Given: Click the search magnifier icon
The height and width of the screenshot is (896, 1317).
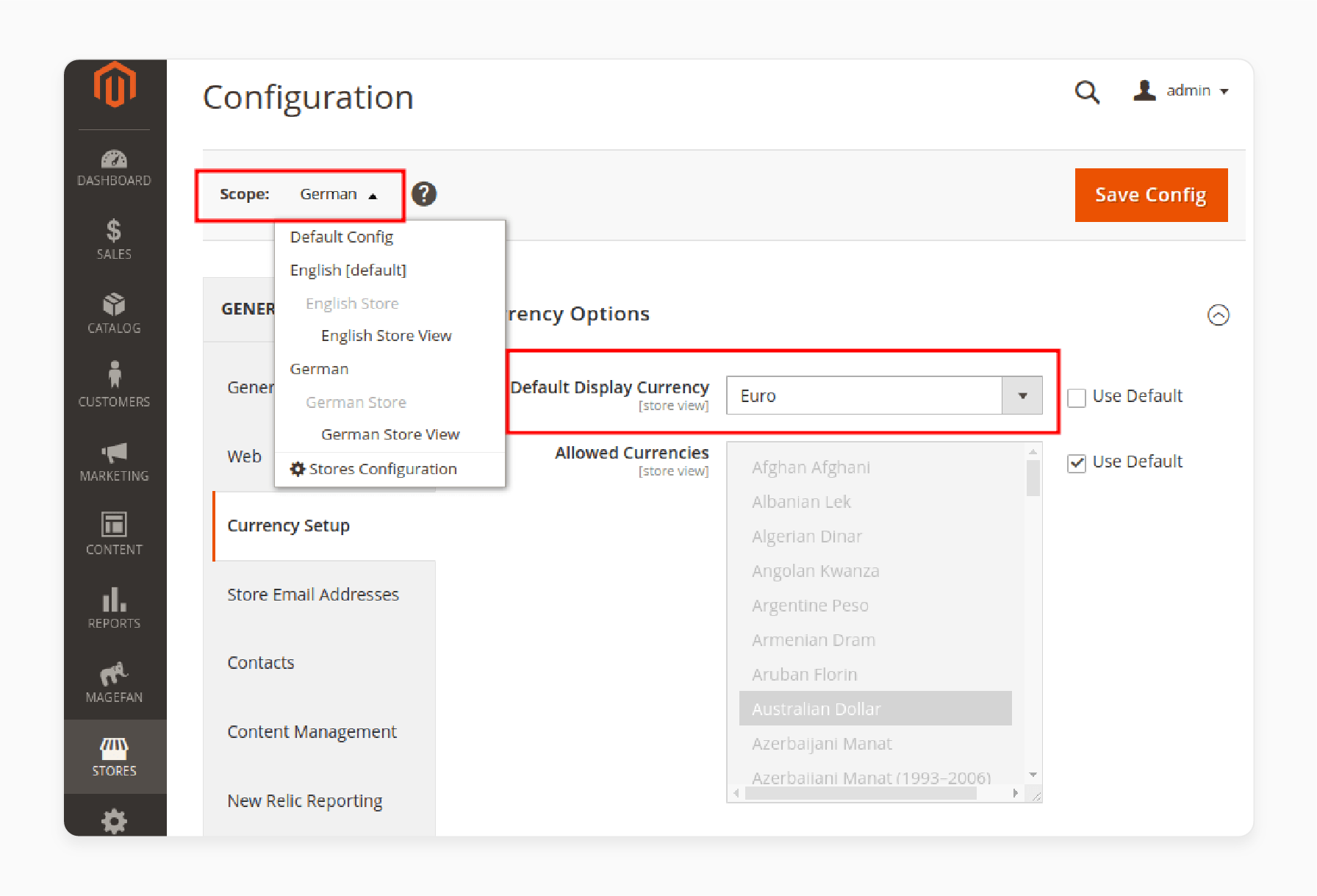Looking at the screenshot, I should tap(1087, 92).
